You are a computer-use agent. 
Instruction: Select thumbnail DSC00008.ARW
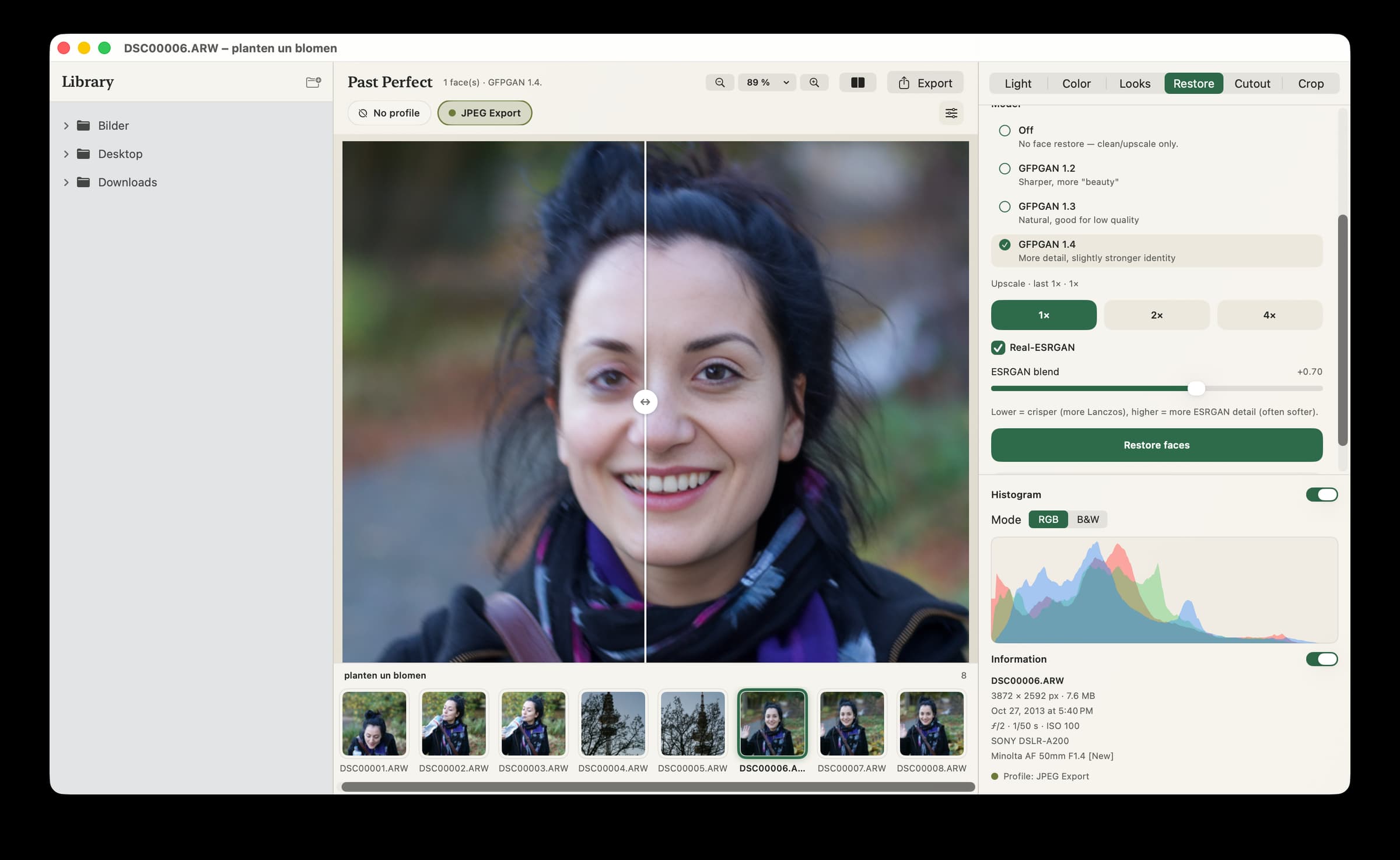pos(932,724)
